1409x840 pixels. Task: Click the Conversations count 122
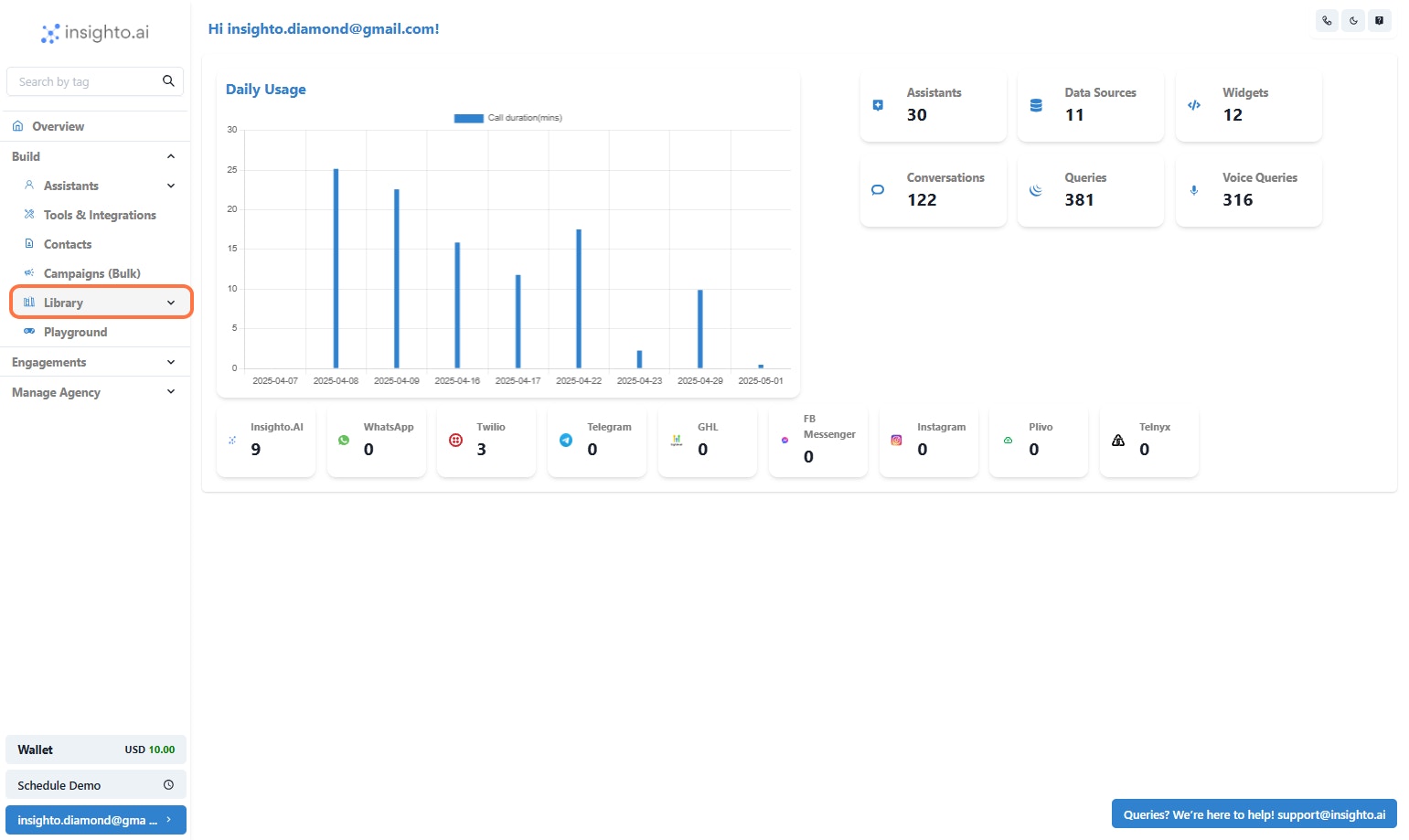point(922,200)
